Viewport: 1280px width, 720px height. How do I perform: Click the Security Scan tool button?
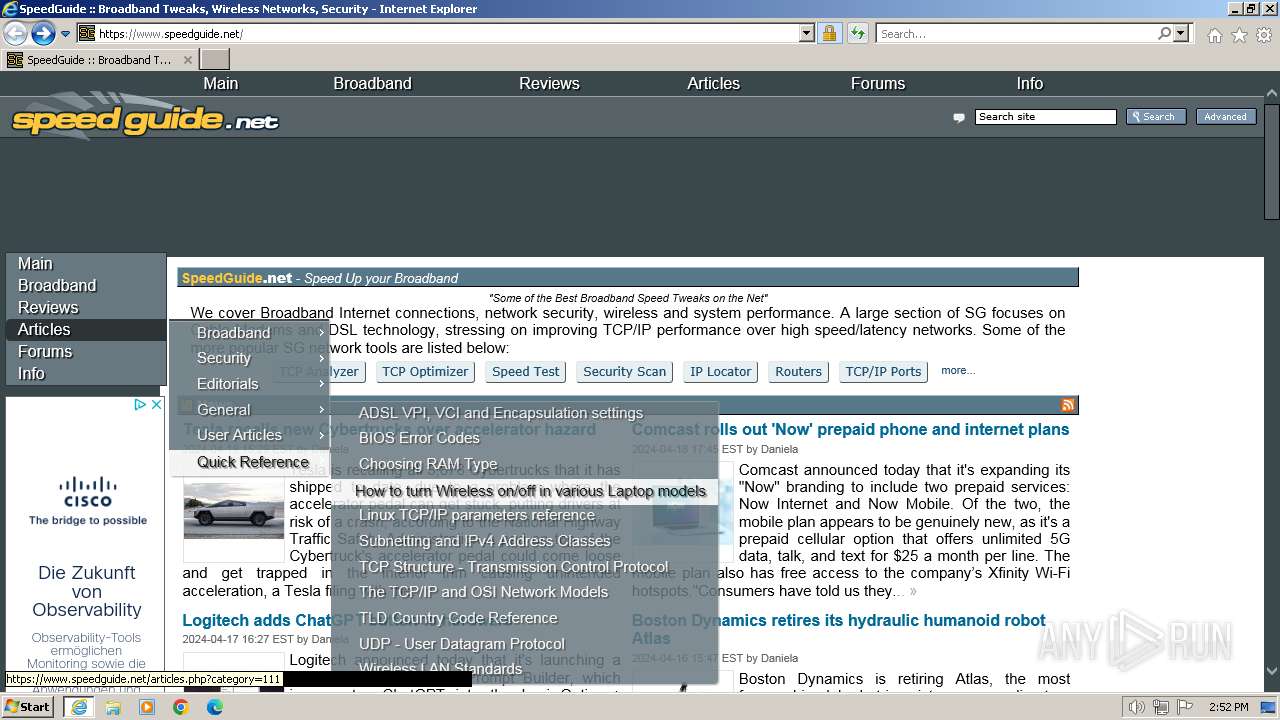tap(624, 371)
